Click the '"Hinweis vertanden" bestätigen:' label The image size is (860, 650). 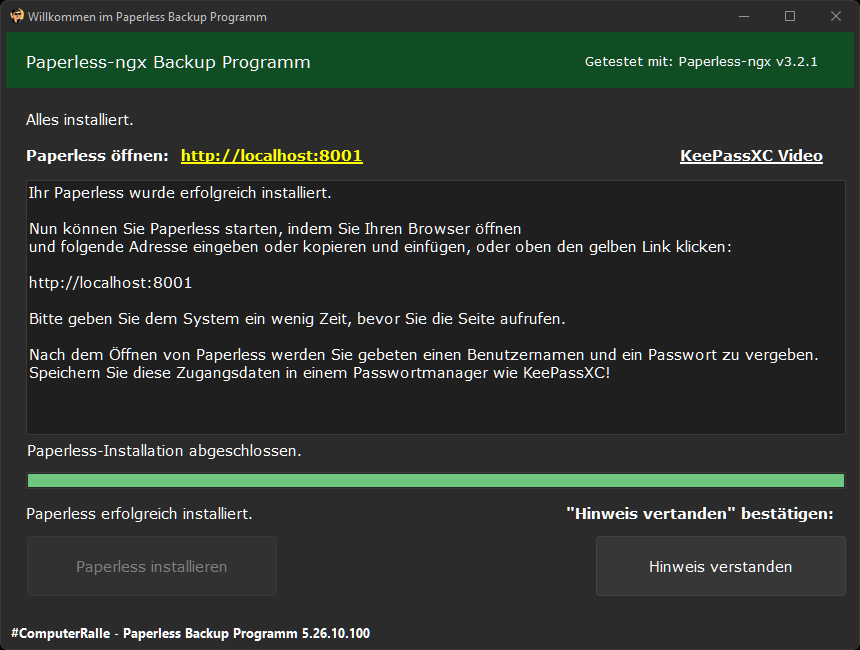[x=699, y=514]
